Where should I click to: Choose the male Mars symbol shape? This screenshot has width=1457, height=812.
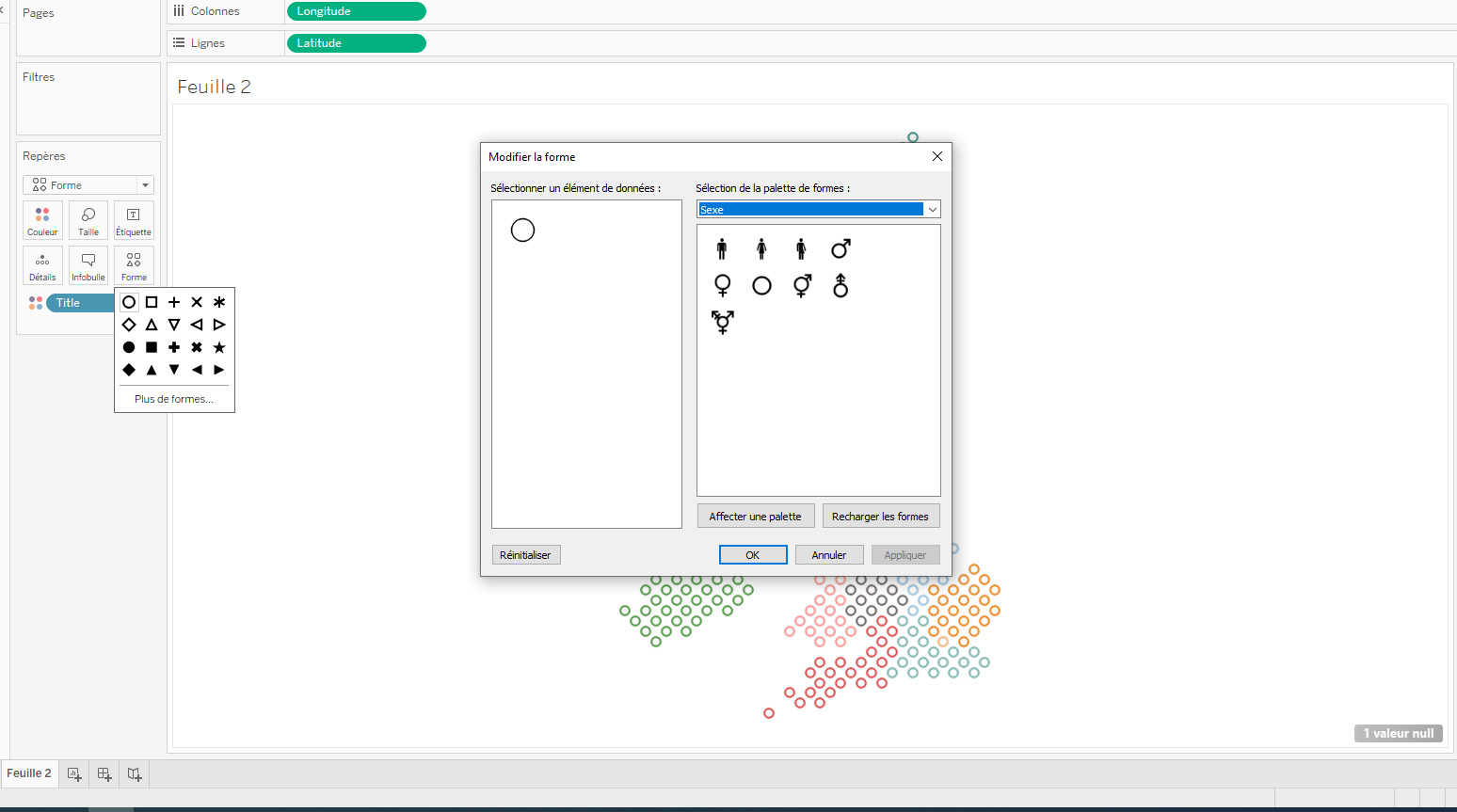[x=841, y=248]
